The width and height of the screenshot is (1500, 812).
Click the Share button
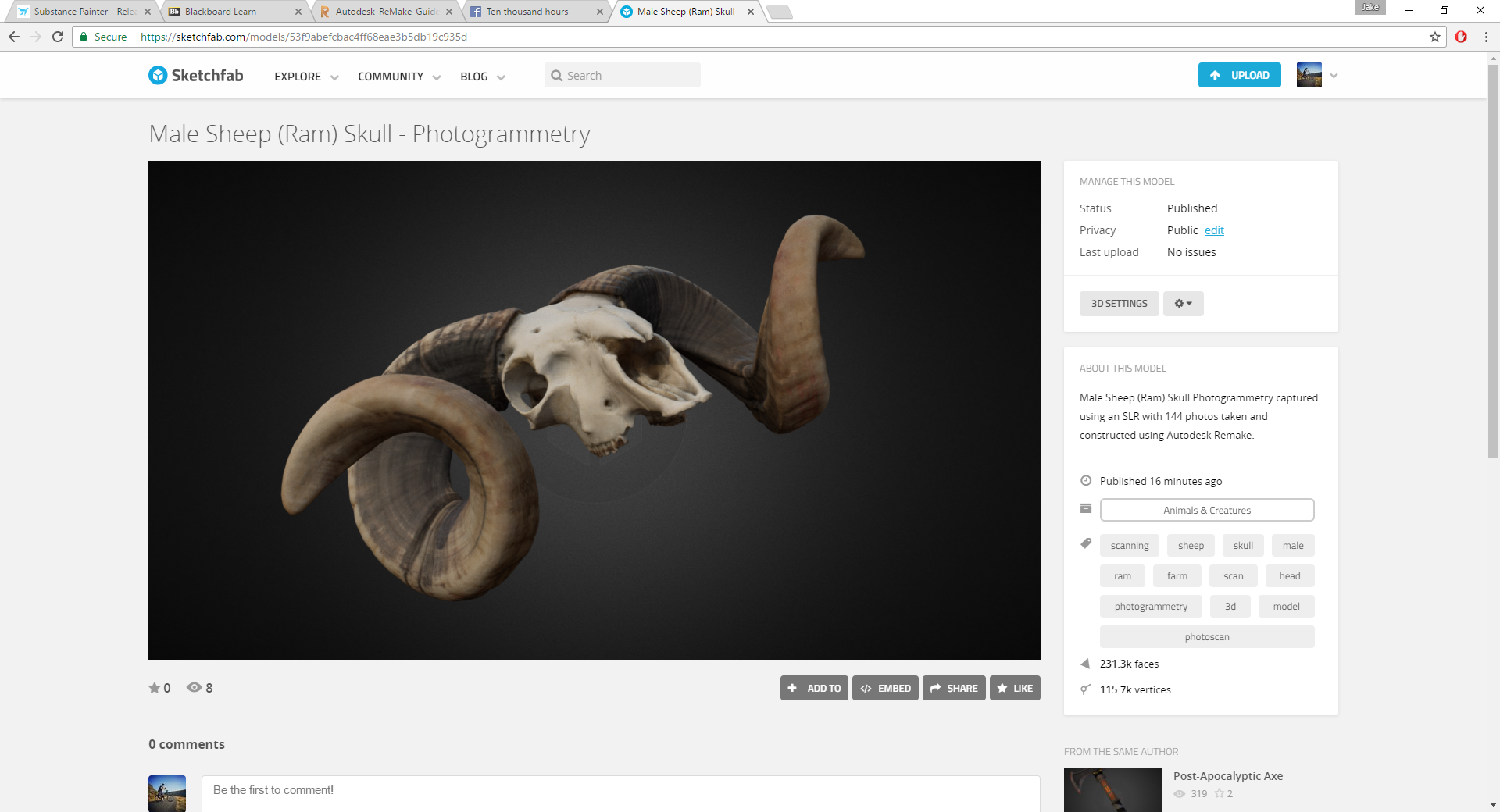tap(954, 688)
